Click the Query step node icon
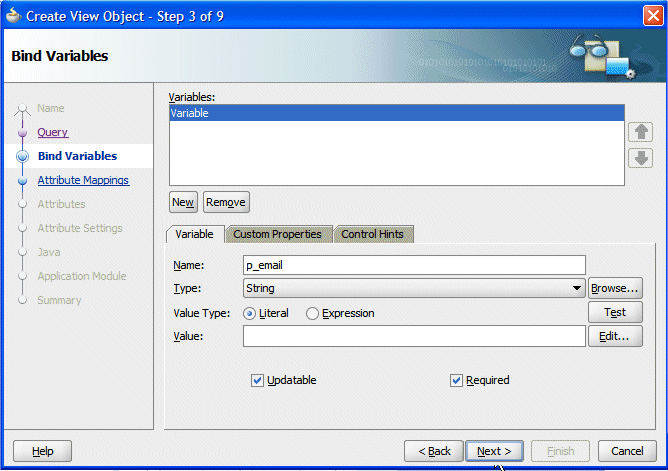This screenshot has width=668, height=471. 23,133
